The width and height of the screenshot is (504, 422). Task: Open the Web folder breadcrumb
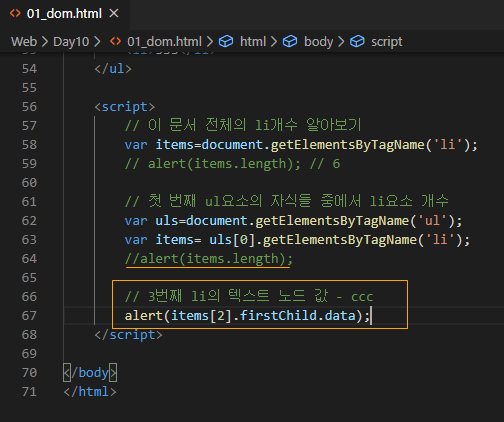[x=24, y=42]
